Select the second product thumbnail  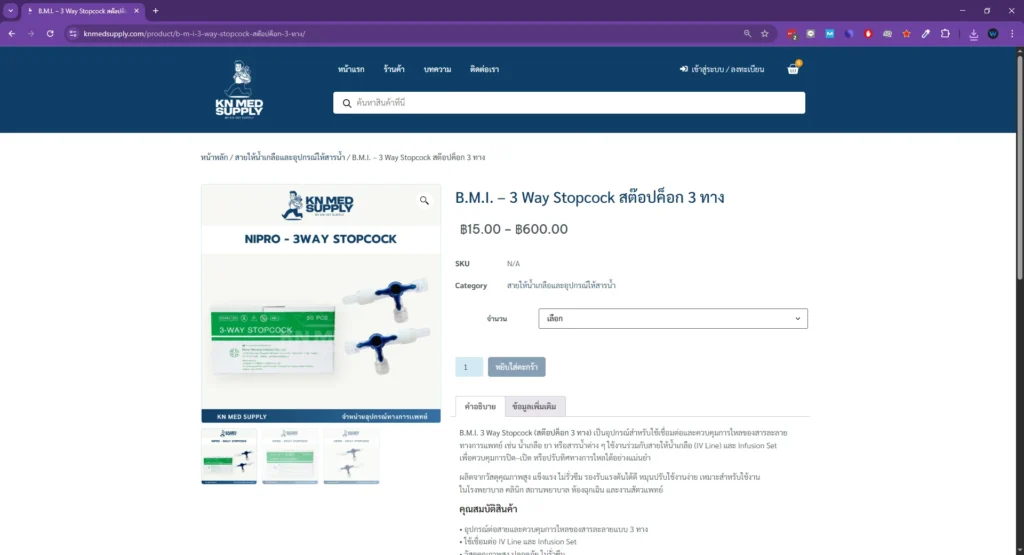pyautogui.click(x=290, y=456)
